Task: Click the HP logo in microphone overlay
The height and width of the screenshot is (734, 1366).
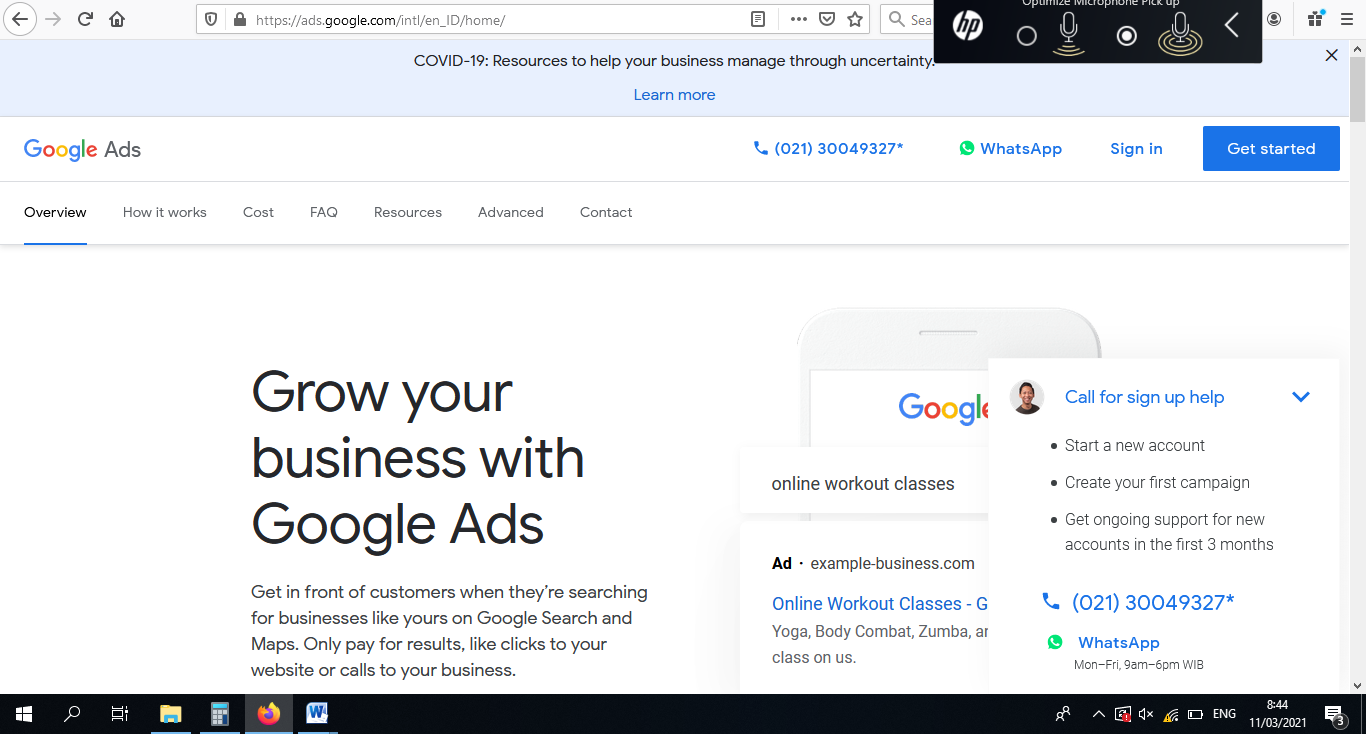Action: point(967,27)
